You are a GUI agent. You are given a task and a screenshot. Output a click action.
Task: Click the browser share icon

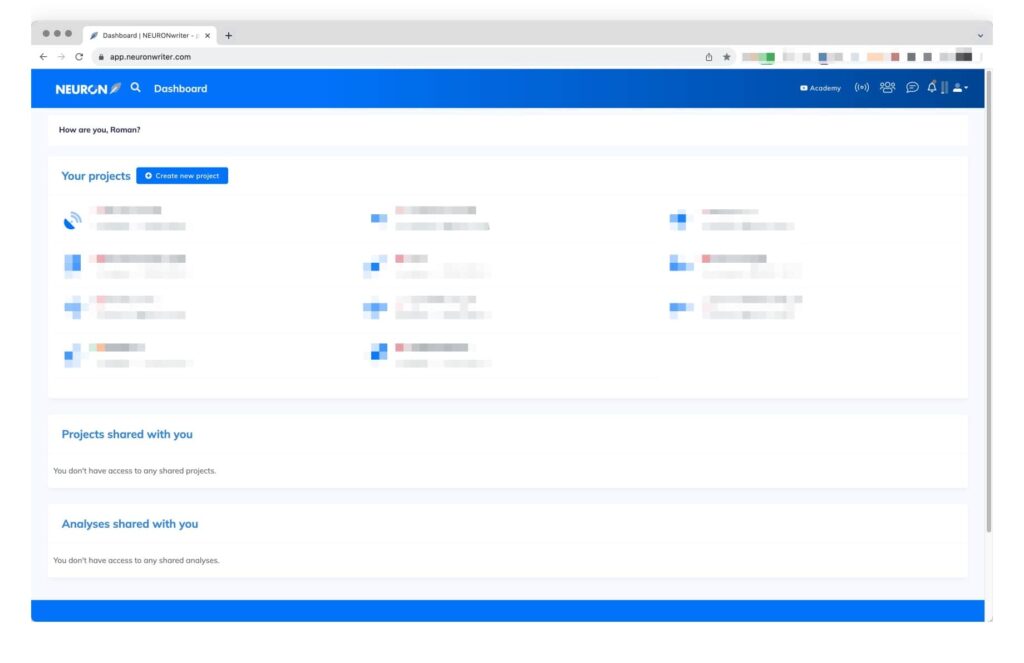(x=709, y=57)
